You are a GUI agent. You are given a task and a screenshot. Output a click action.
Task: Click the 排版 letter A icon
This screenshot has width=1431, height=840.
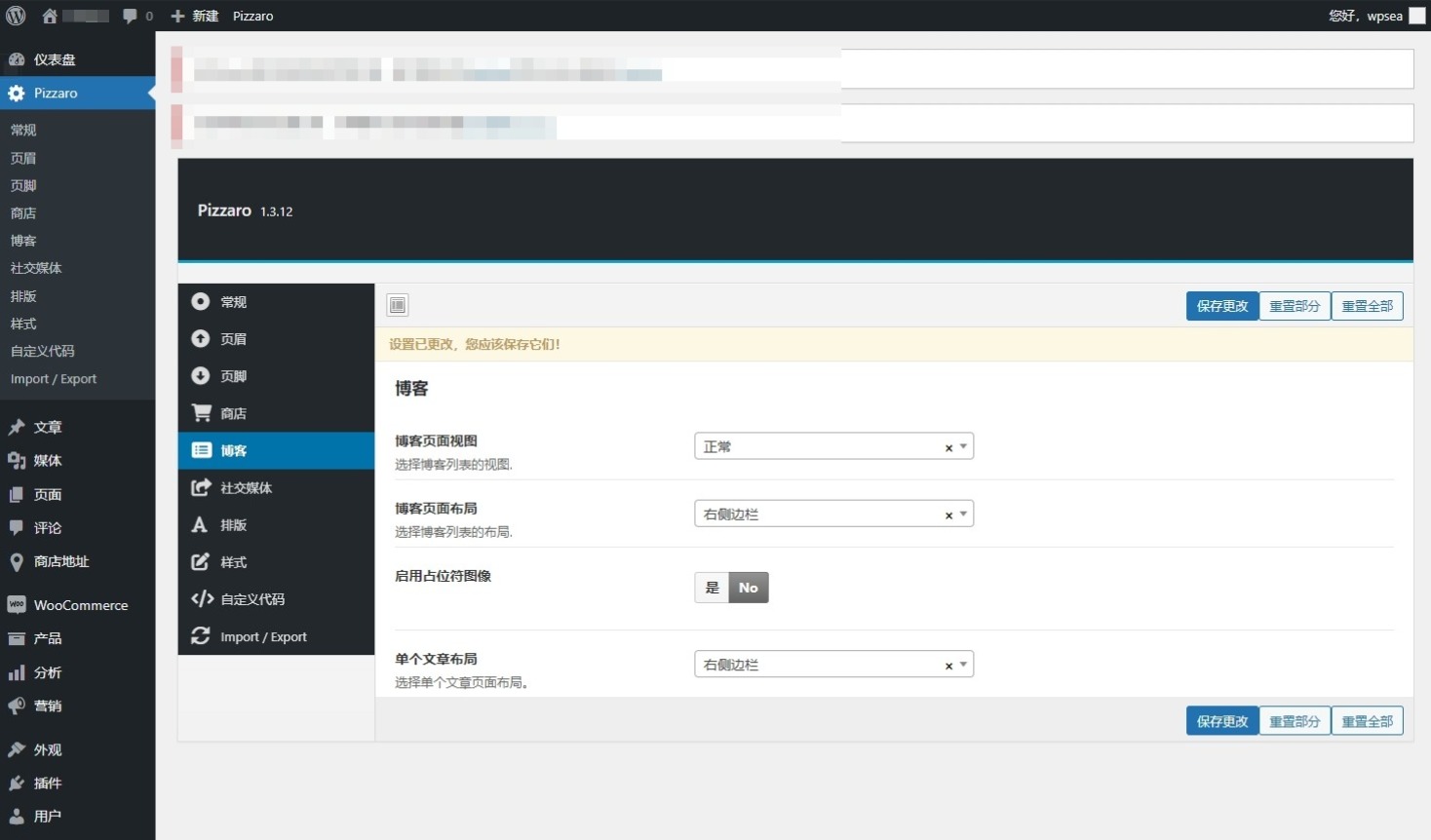[x=200, y=524]
